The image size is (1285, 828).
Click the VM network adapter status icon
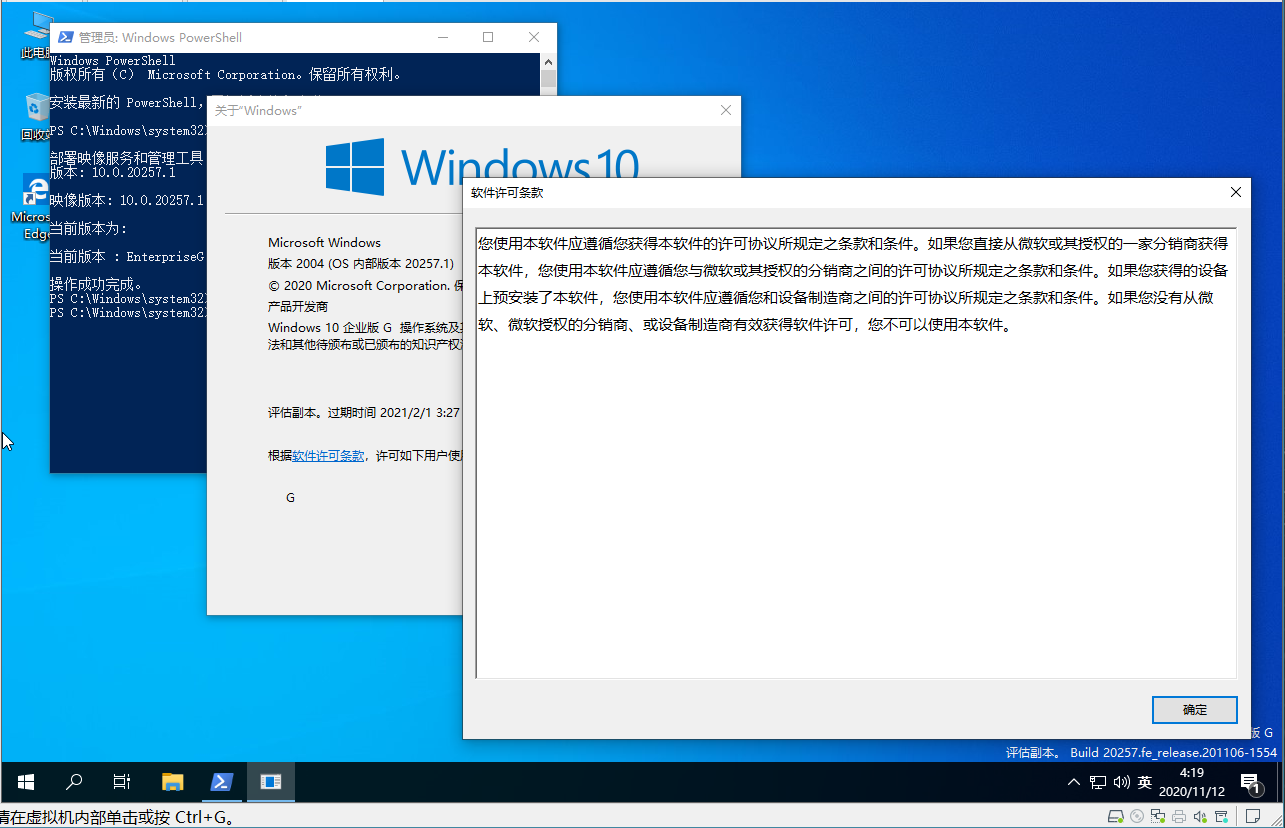pyautogui.click(x=1158, y=816)
